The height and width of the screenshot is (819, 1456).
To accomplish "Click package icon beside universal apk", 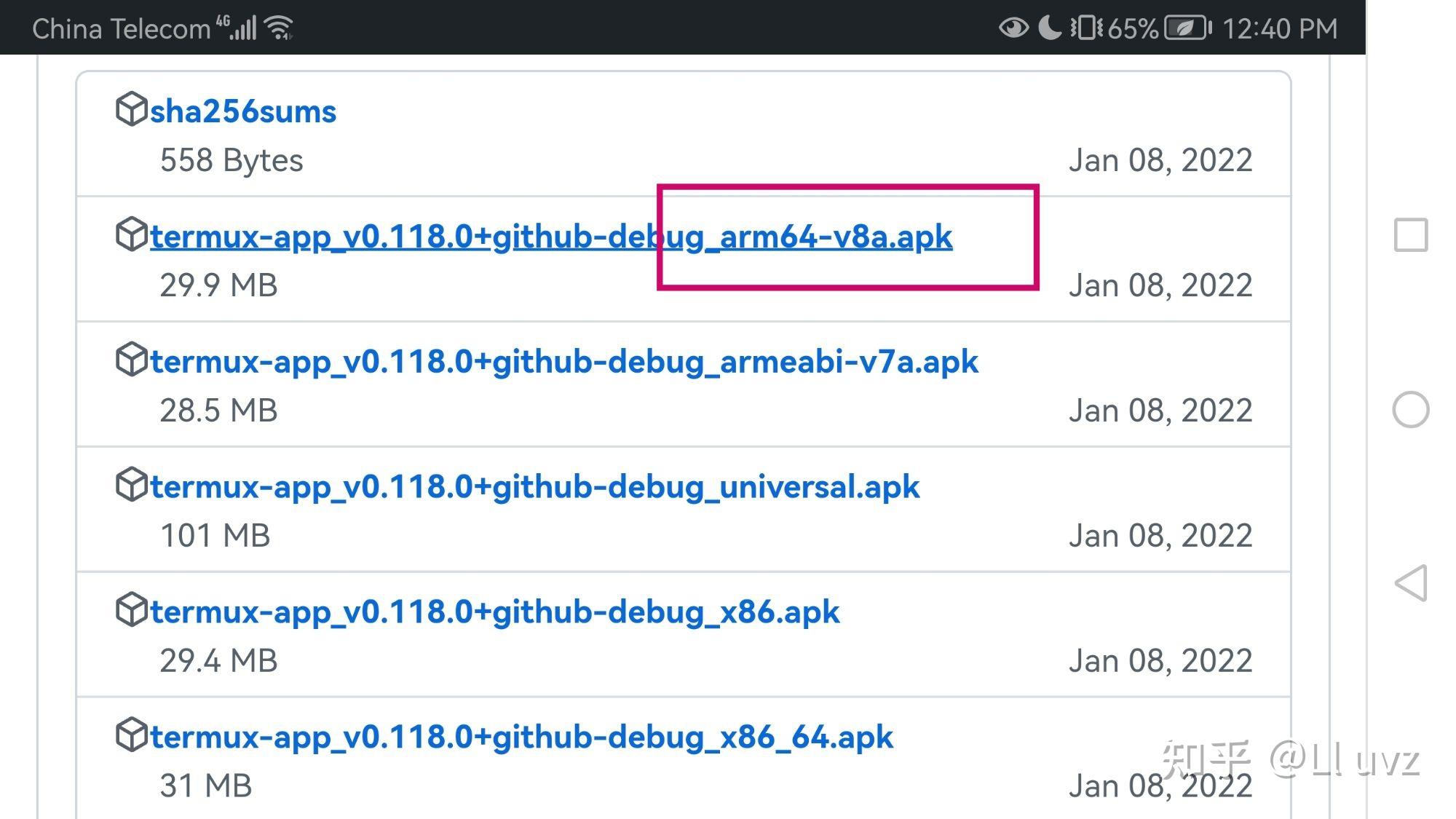I will coord(132,485).
